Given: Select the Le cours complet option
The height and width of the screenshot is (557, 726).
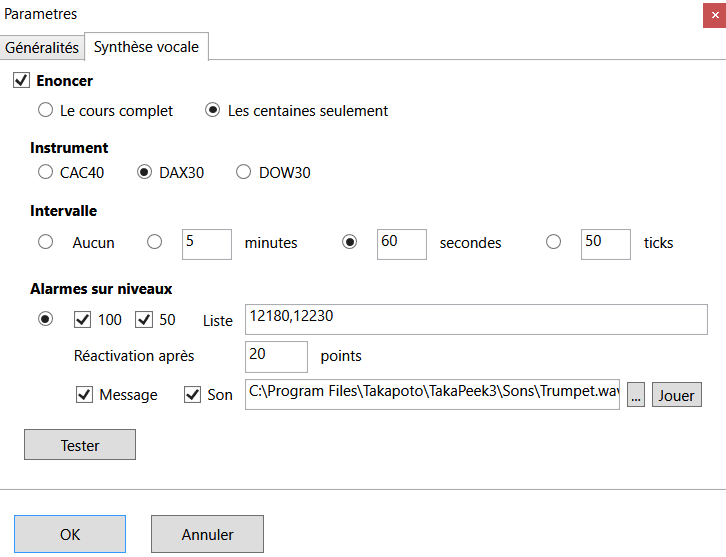Looking at the screenshot, I should pos(45,110).
